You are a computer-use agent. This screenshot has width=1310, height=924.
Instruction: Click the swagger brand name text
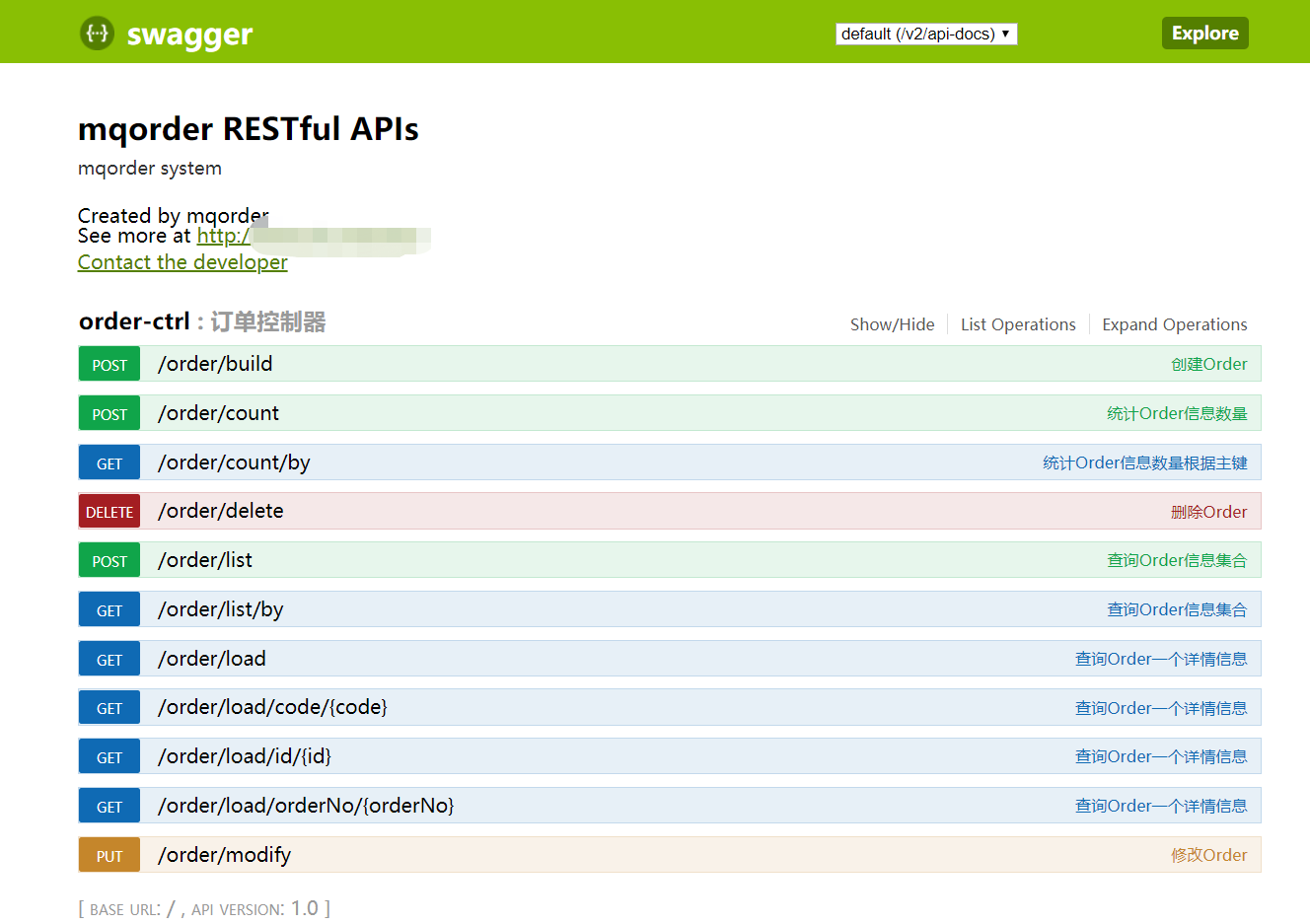click(189, 35)
